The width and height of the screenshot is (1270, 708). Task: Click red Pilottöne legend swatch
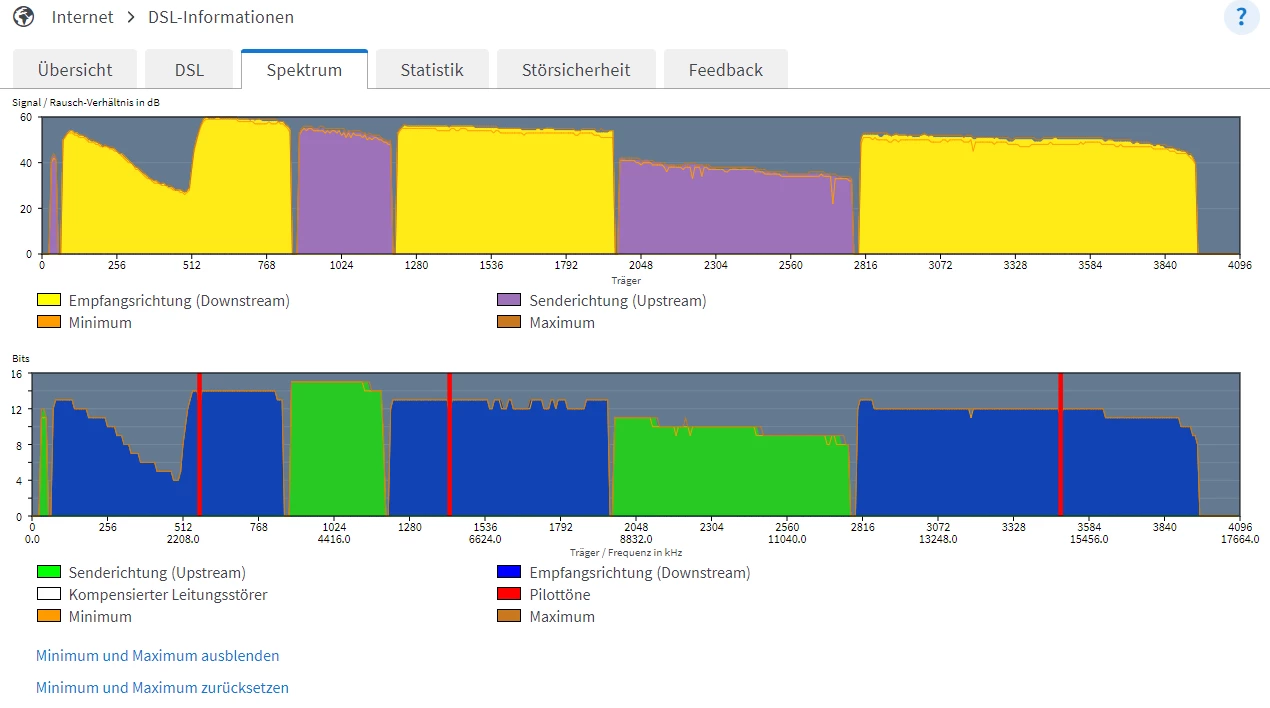point(509,595)
